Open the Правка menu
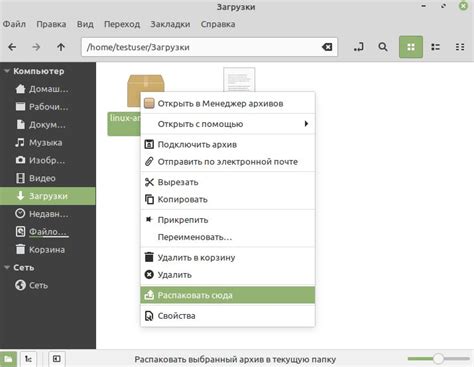474x367 pixels. pos(51,24)
